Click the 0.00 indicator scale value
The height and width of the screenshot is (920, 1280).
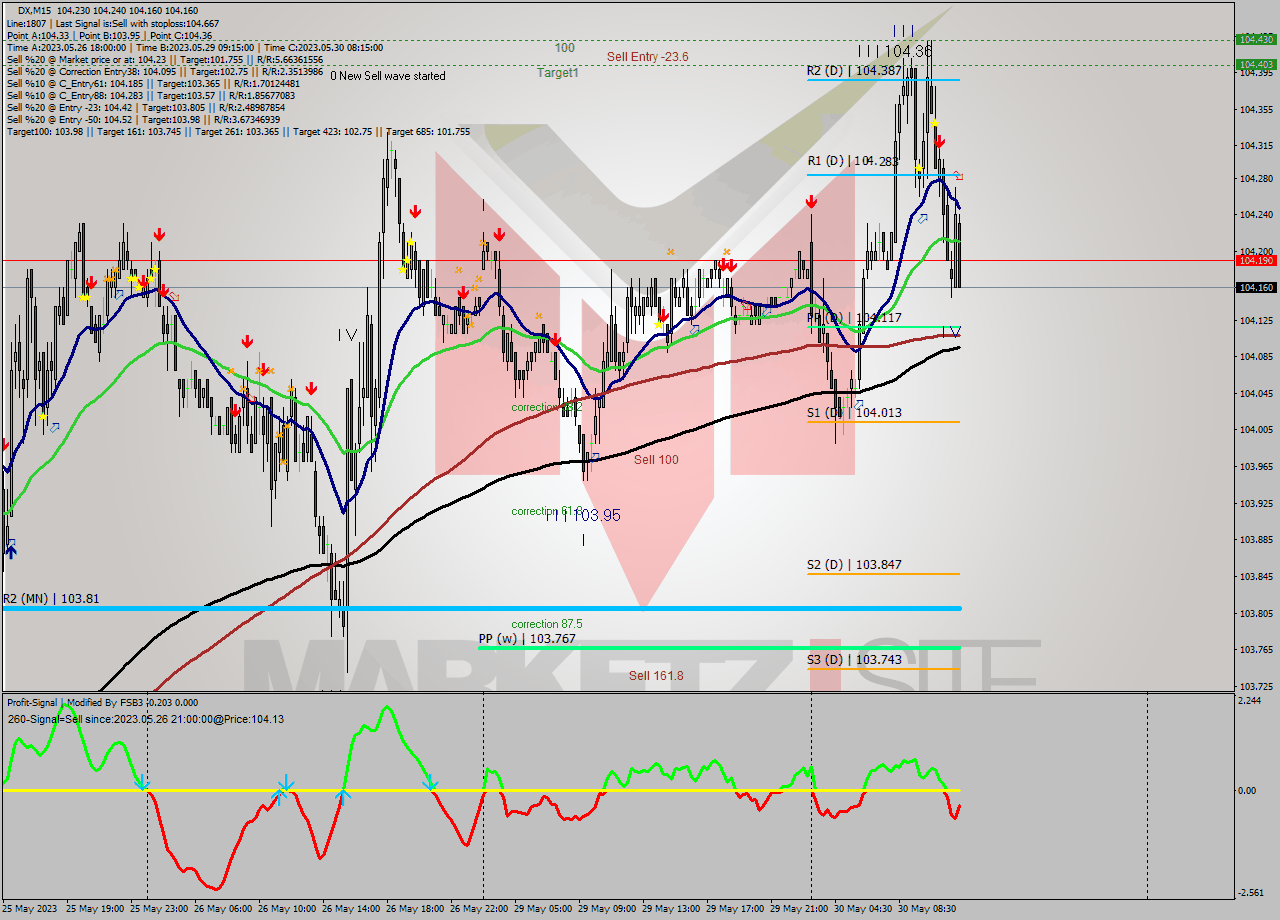[x=1246, y=790]
